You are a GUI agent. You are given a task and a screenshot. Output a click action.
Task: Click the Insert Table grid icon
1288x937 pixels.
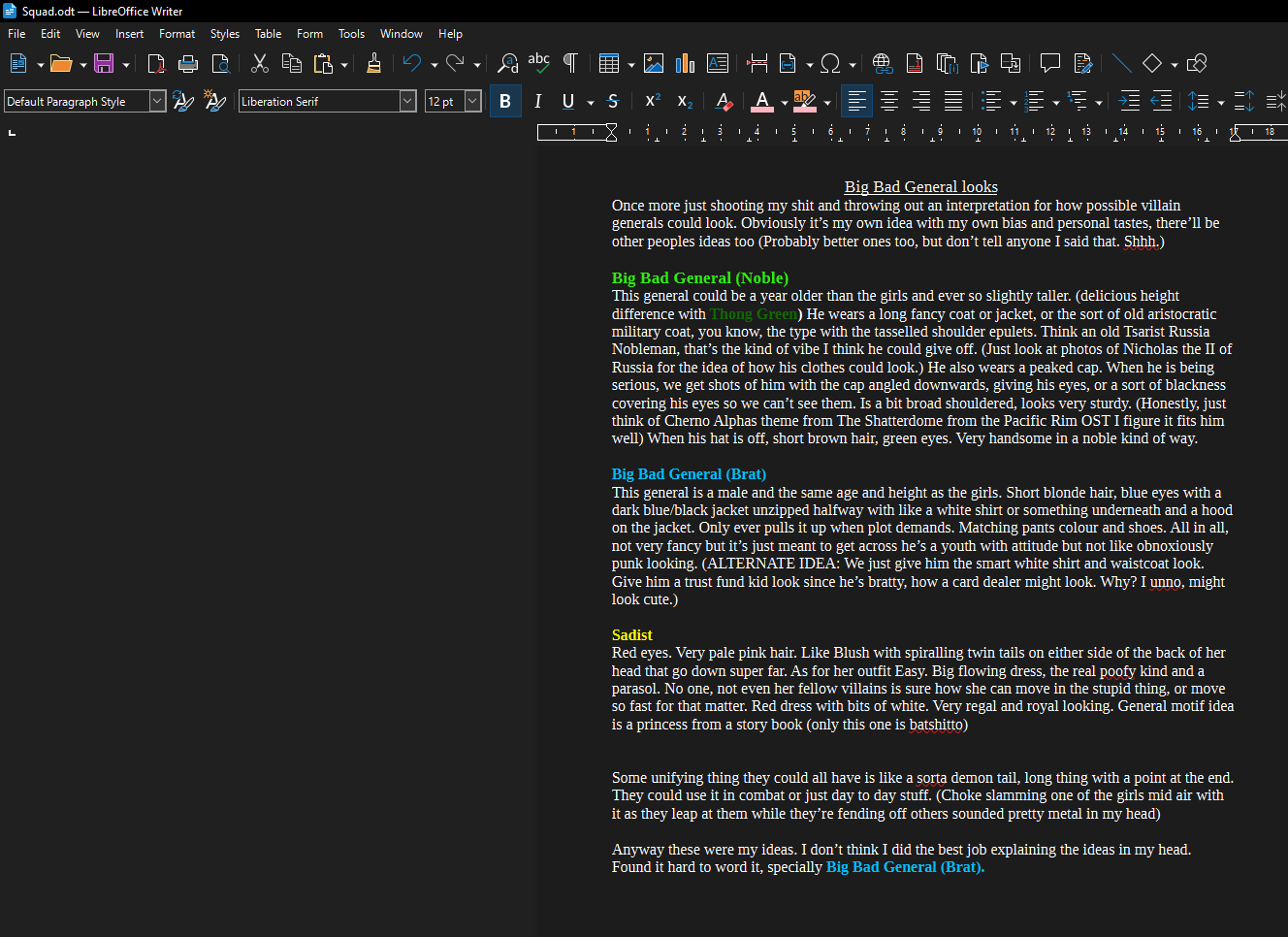tap(609, 64)
